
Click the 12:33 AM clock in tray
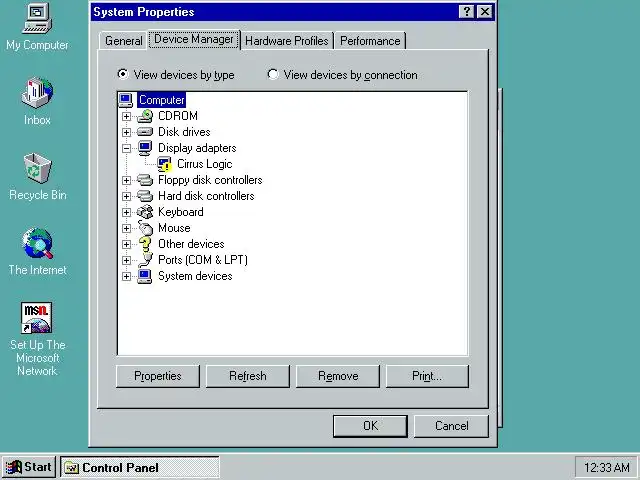(607, 467)
